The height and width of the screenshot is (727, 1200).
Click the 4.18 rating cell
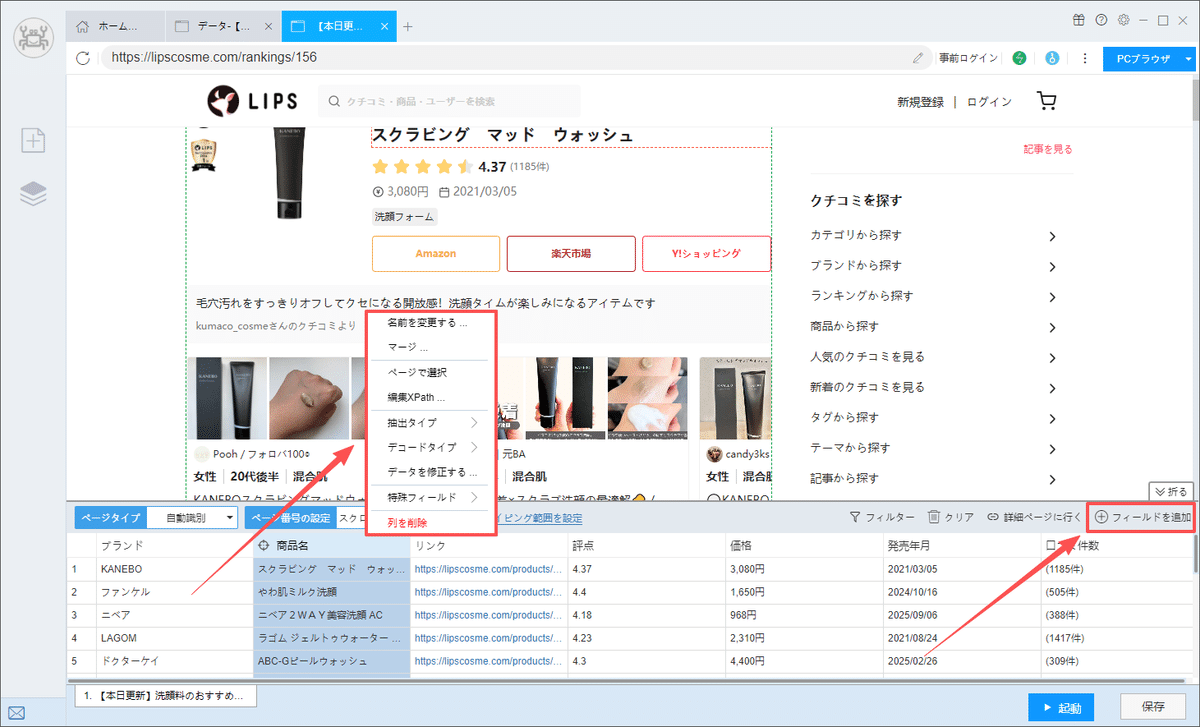coord(646,614)
